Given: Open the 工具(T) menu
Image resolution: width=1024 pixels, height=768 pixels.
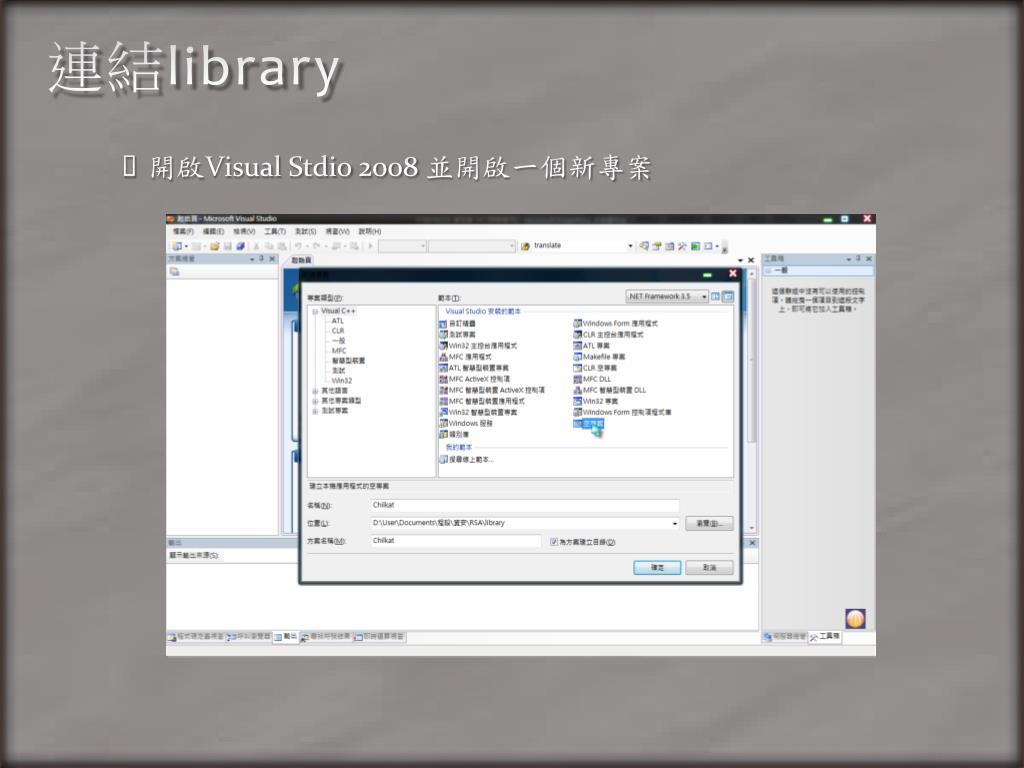Looking at the screenshot, I should [x=275, y=232].
